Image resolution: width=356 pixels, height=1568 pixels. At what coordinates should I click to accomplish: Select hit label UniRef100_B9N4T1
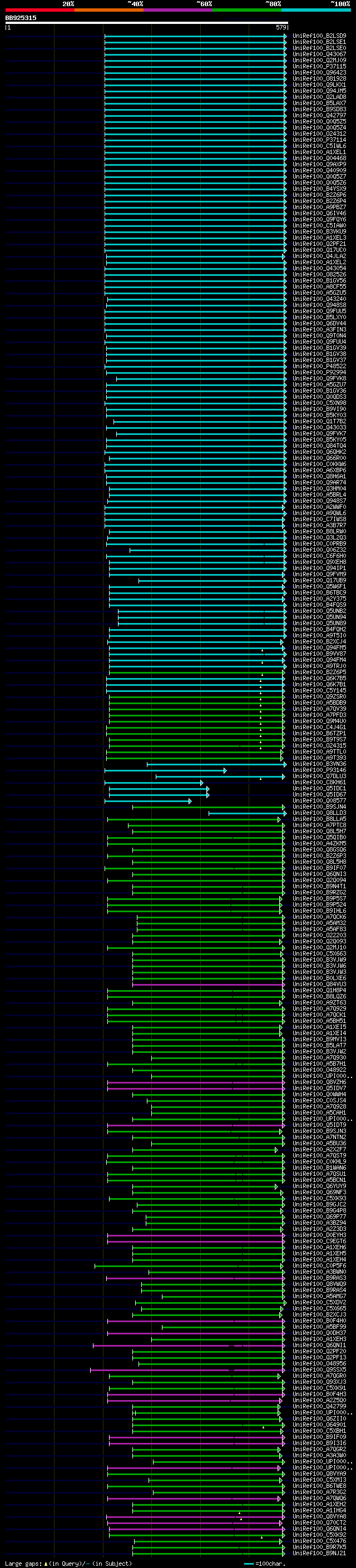[319, 886]
